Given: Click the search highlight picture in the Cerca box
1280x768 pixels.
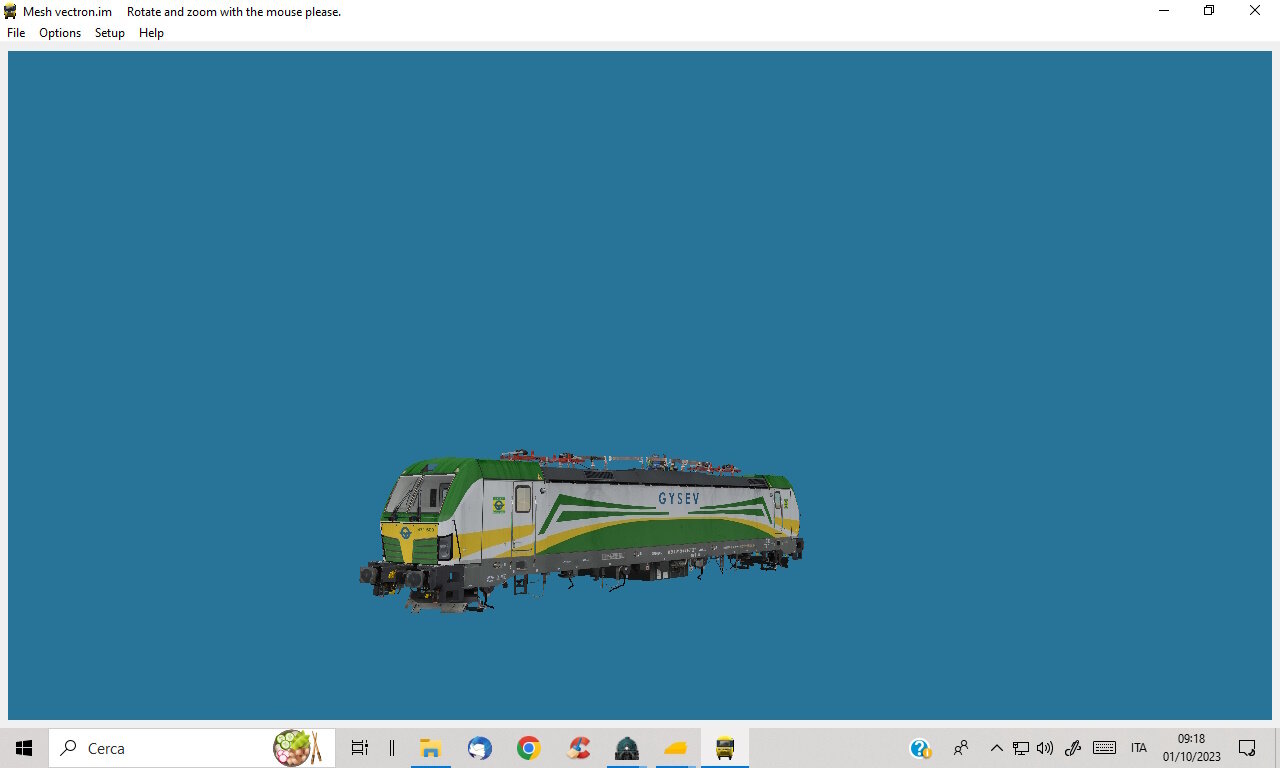Looking at the screenshot, I should pos(297,748).
